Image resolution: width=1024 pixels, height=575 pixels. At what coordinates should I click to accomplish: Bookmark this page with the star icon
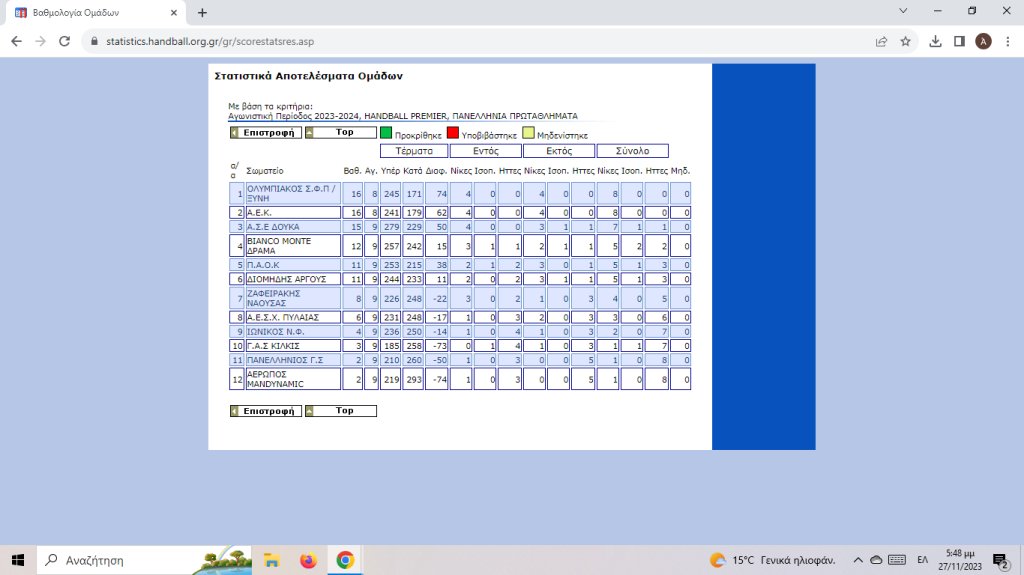905,41
